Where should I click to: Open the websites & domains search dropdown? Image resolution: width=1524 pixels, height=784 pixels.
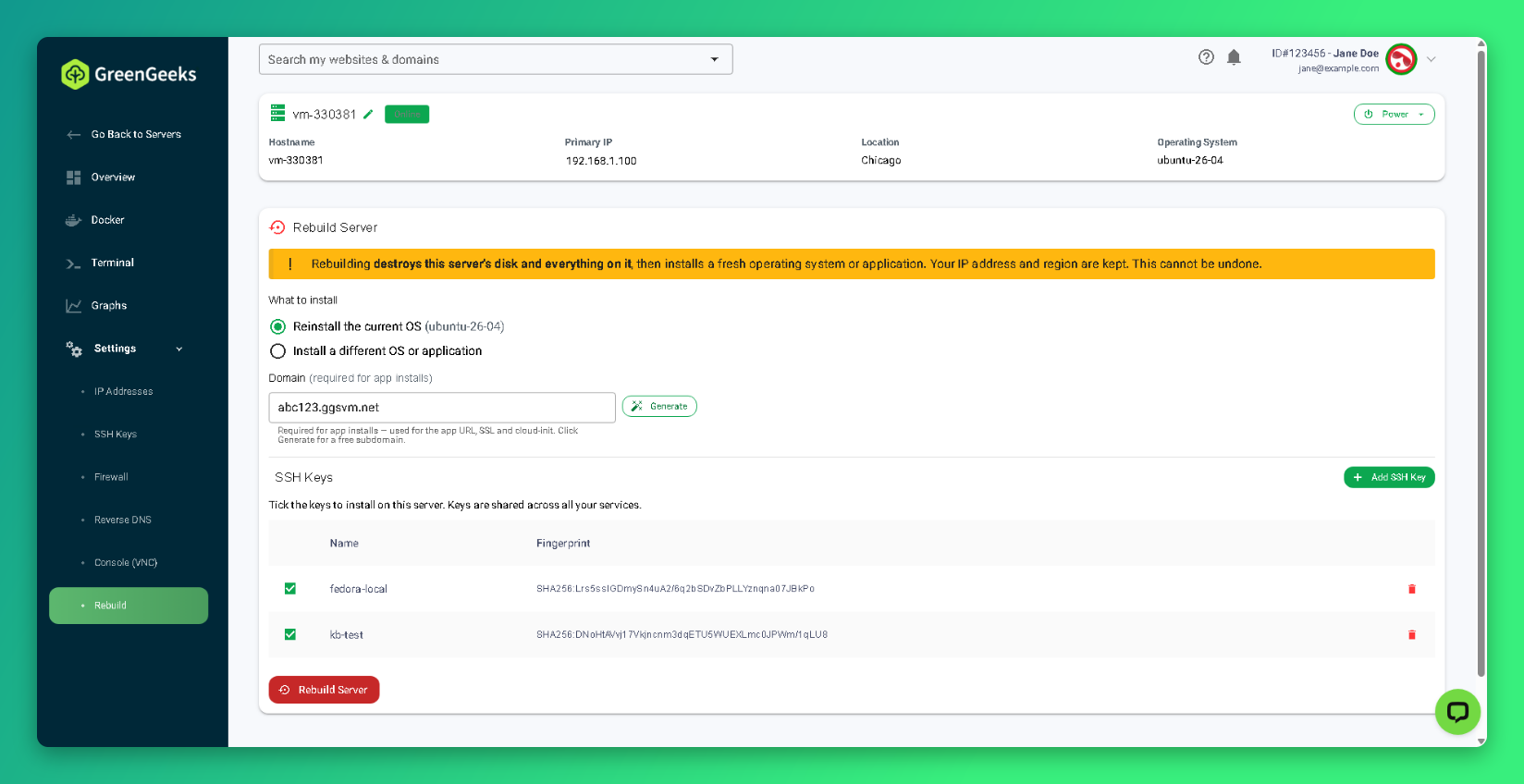tap(714, 59)
